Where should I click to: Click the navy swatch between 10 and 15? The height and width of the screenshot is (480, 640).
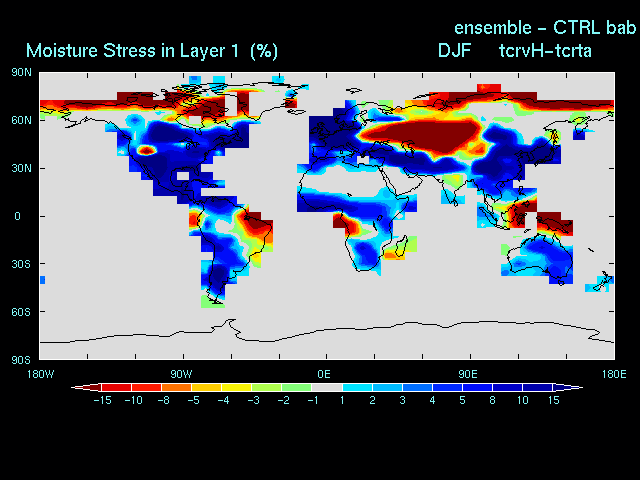click(x=537, y=387)
